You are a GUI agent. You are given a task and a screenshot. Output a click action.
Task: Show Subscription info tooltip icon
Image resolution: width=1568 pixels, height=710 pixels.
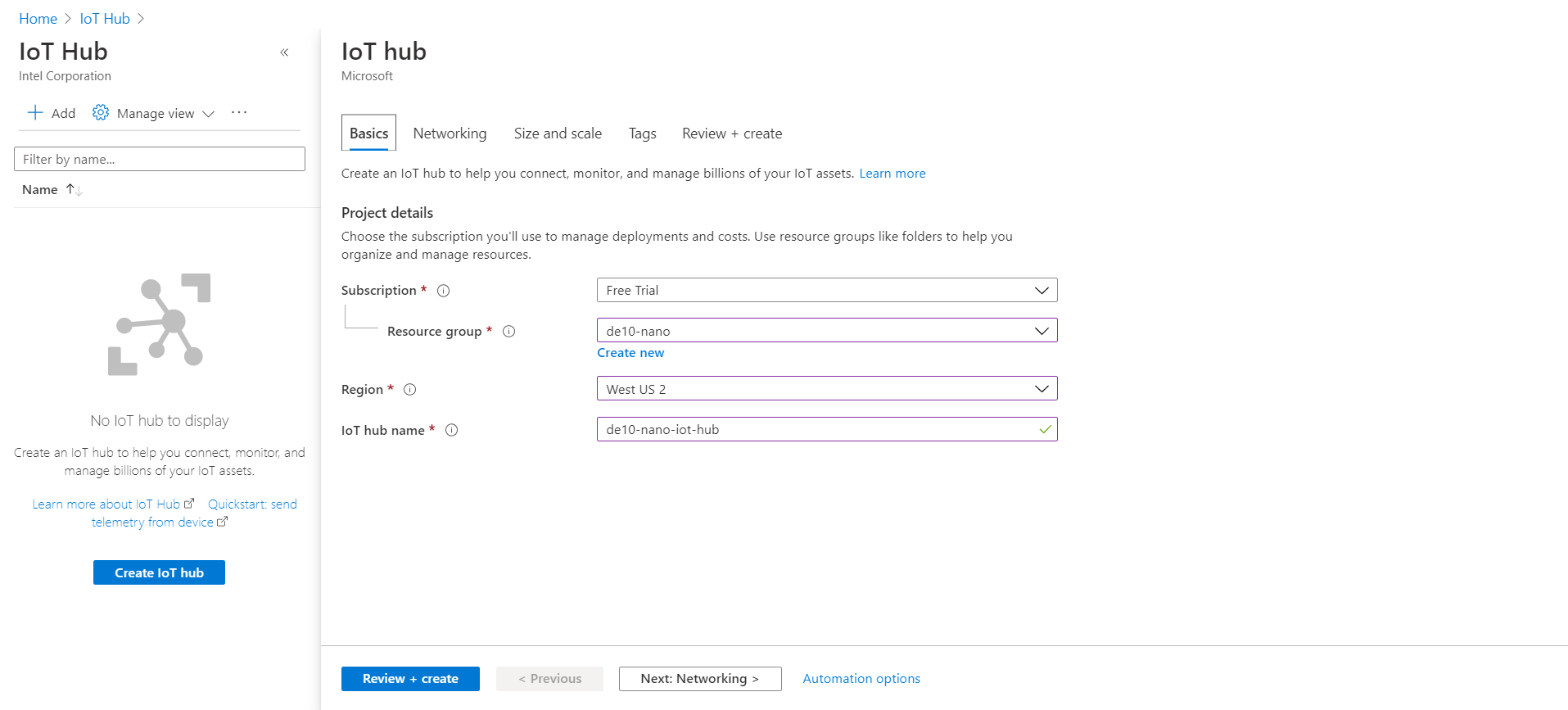pos(444,291)
